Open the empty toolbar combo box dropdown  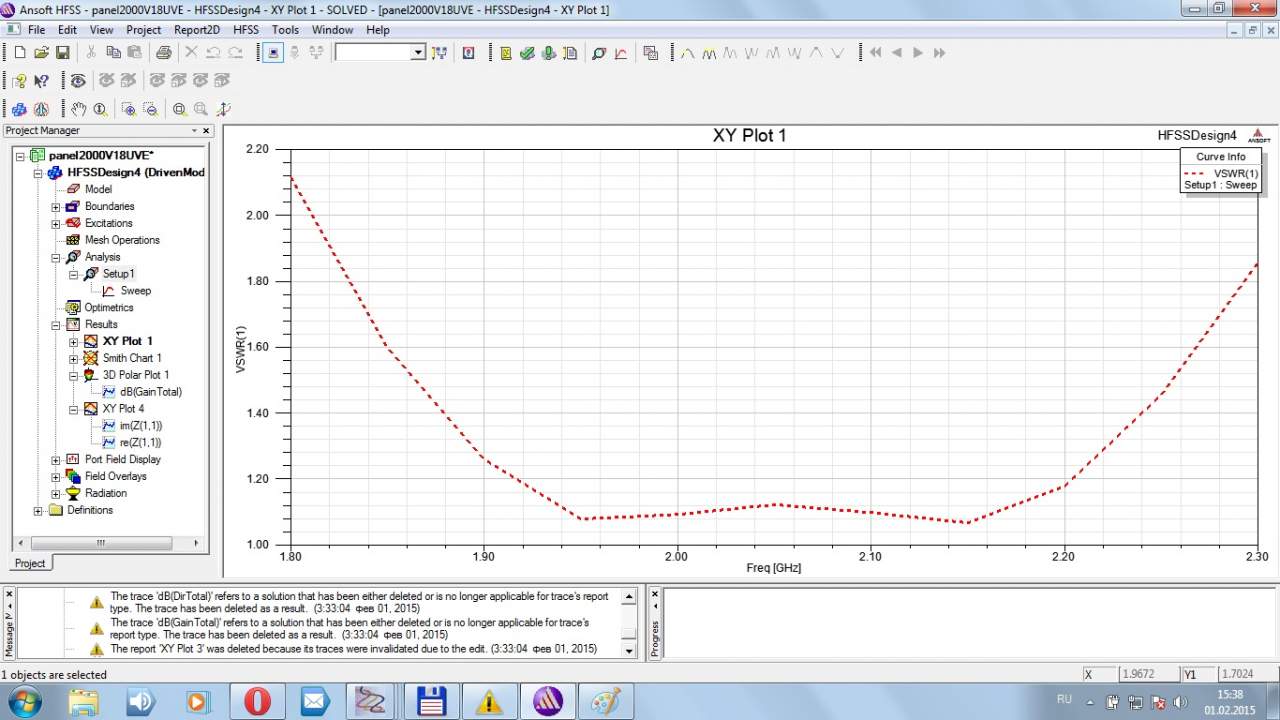[418, 53]
